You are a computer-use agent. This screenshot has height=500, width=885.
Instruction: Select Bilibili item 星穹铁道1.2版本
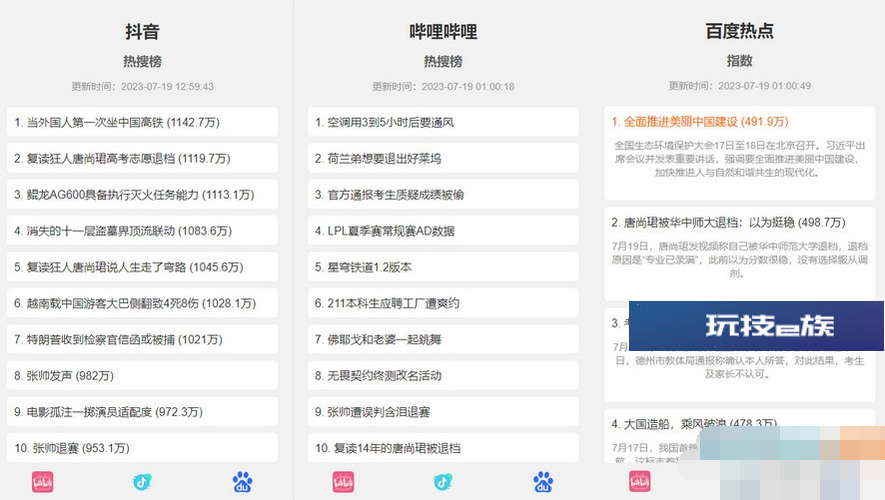[443, 266]
